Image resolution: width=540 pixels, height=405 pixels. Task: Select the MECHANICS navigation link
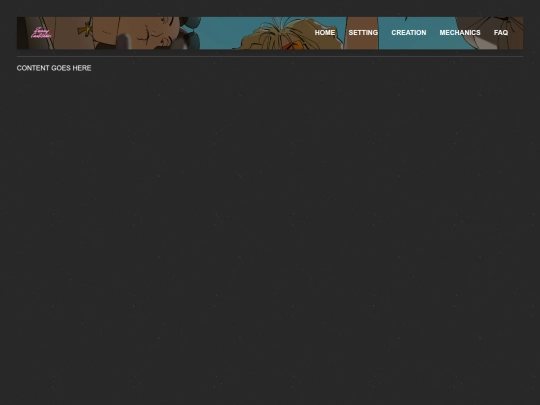tap(460, 33)
